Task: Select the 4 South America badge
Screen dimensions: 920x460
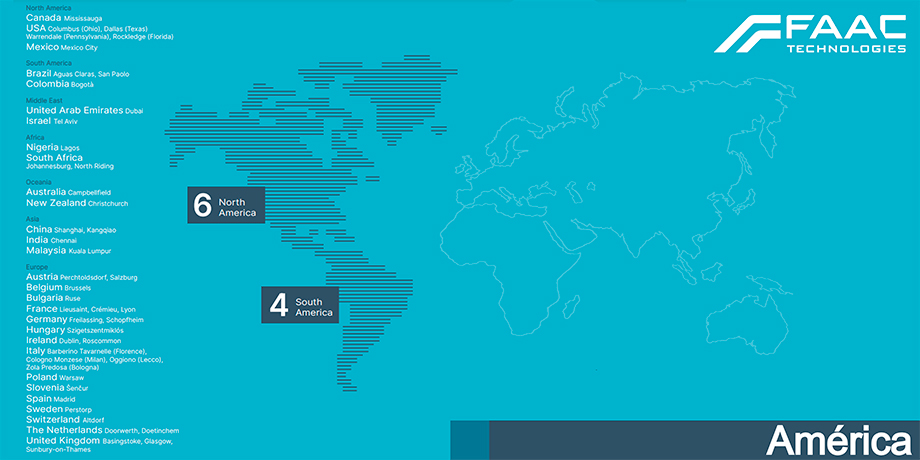Action: coord(300,305)
